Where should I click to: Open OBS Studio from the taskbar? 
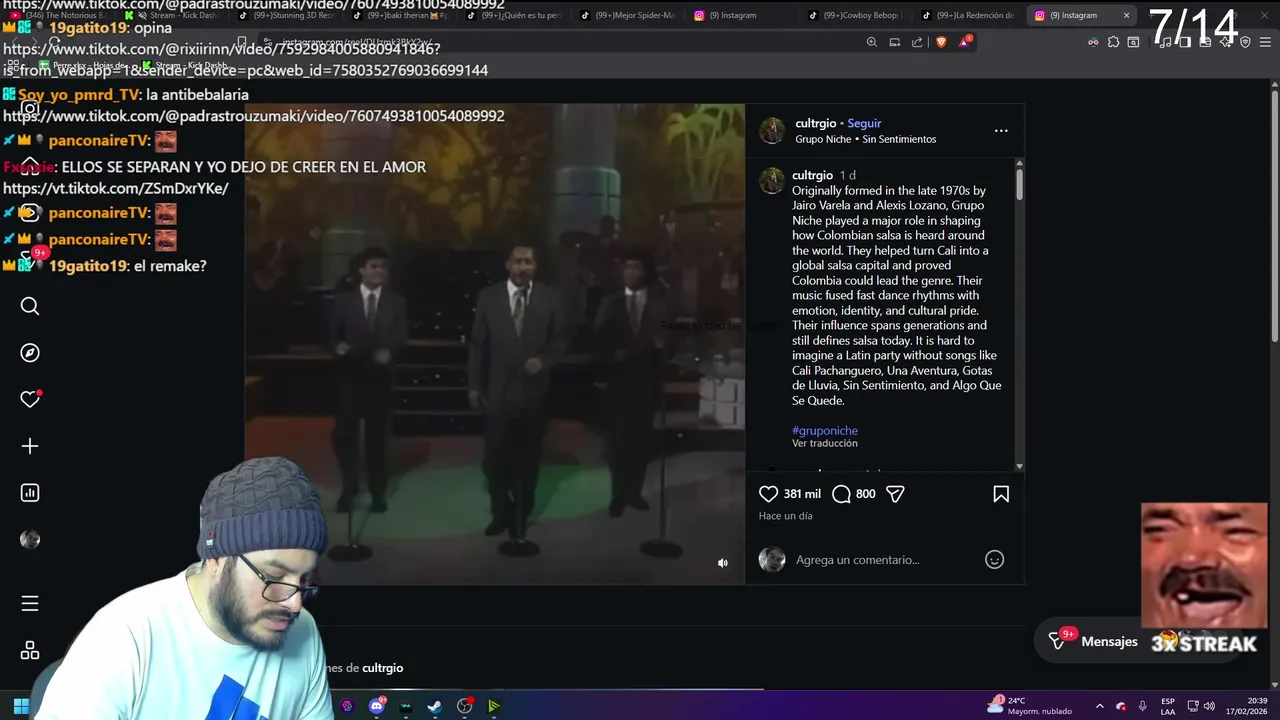pyautogui.click(x=464, y=706)
